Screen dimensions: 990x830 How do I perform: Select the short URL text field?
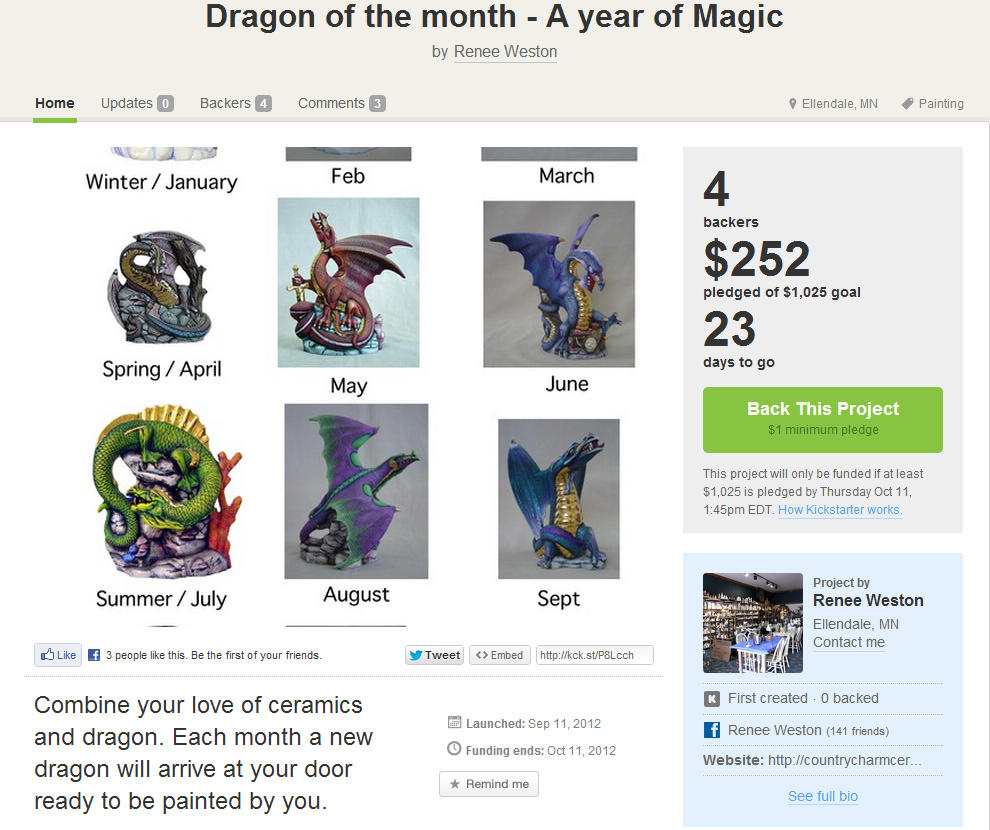(x=594, y=655)
